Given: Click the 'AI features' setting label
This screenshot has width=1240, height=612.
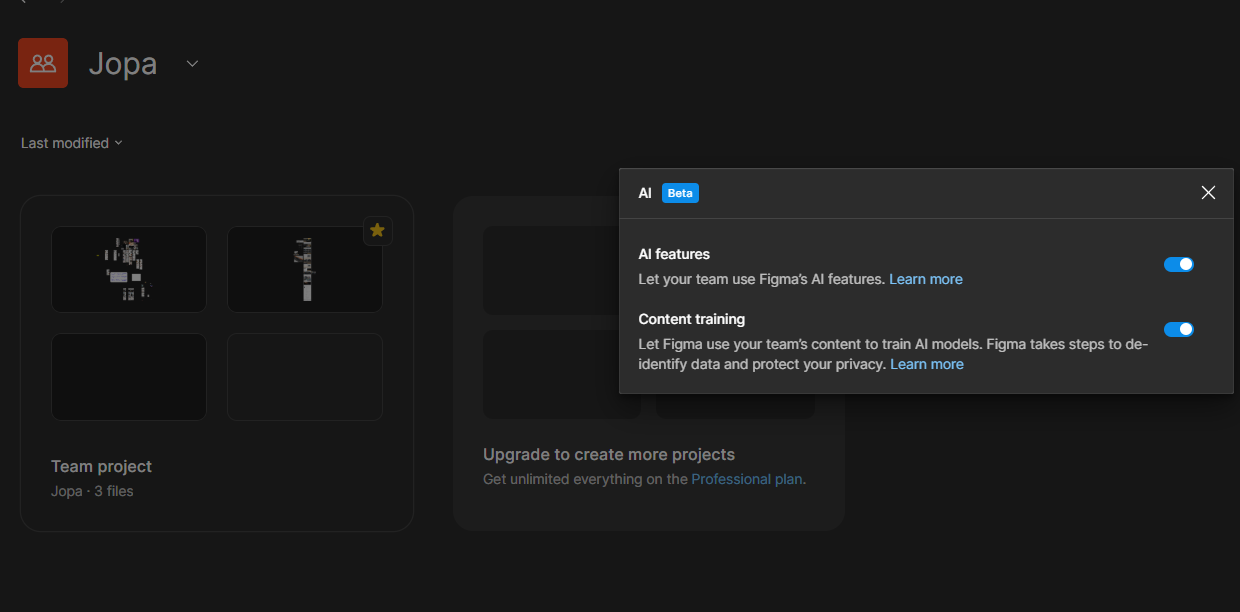Looking at the screenshot, I should point(674,254).
